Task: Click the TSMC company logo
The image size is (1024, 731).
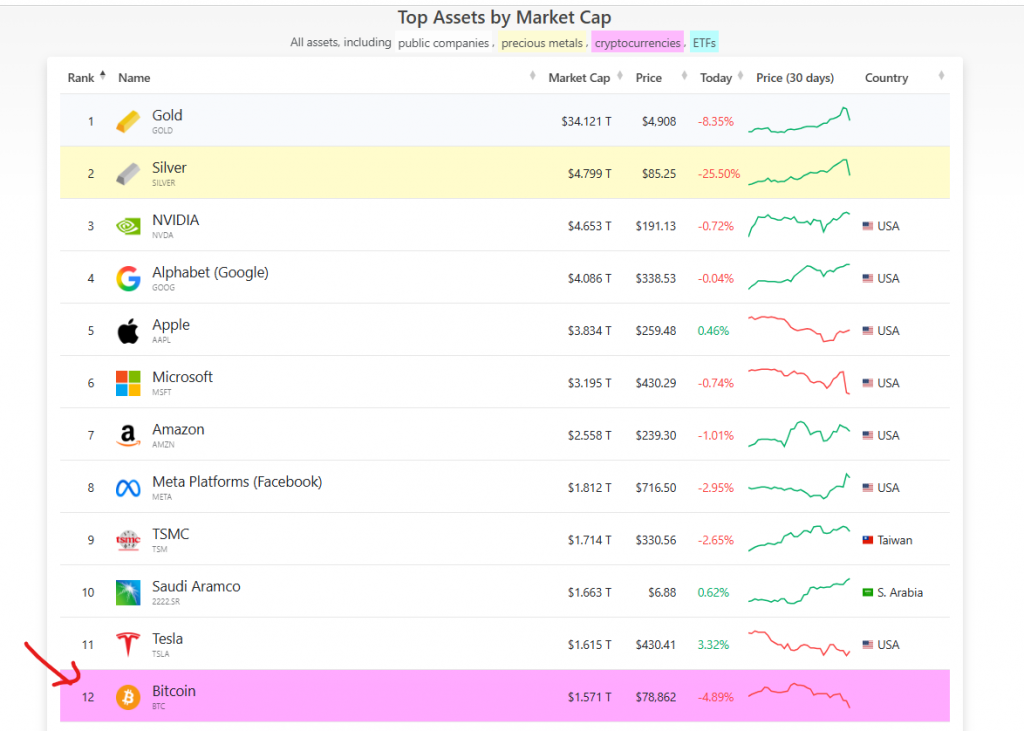Action: coord(127,539)
